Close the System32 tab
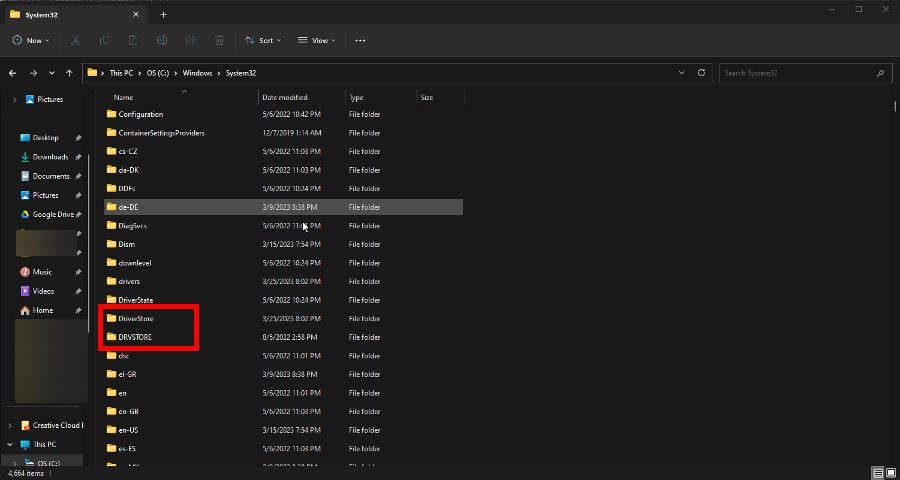Viewport: 900px width, 480px height. (135, 14)
